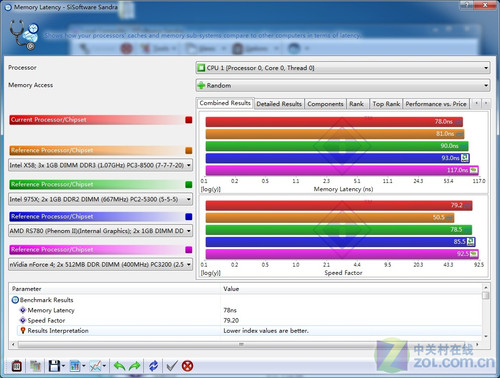
Task: Click the tab strip right scroll arrow
Action: (x=486, y=103)
